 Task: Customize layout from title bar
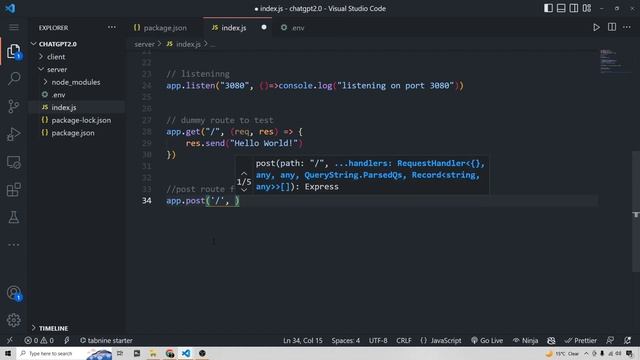click(587, 8)
